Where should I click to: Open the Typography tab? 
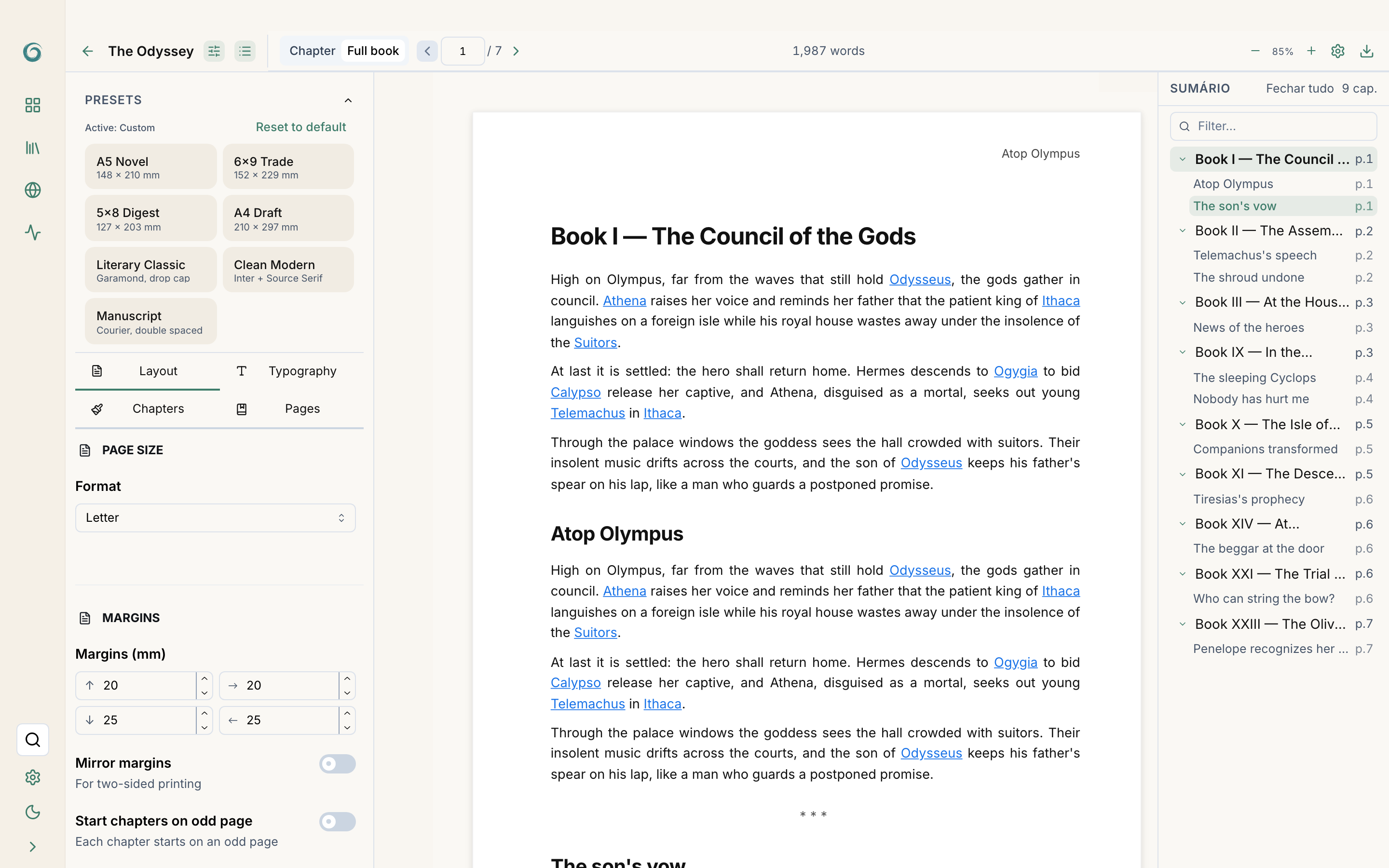point(292,371)
